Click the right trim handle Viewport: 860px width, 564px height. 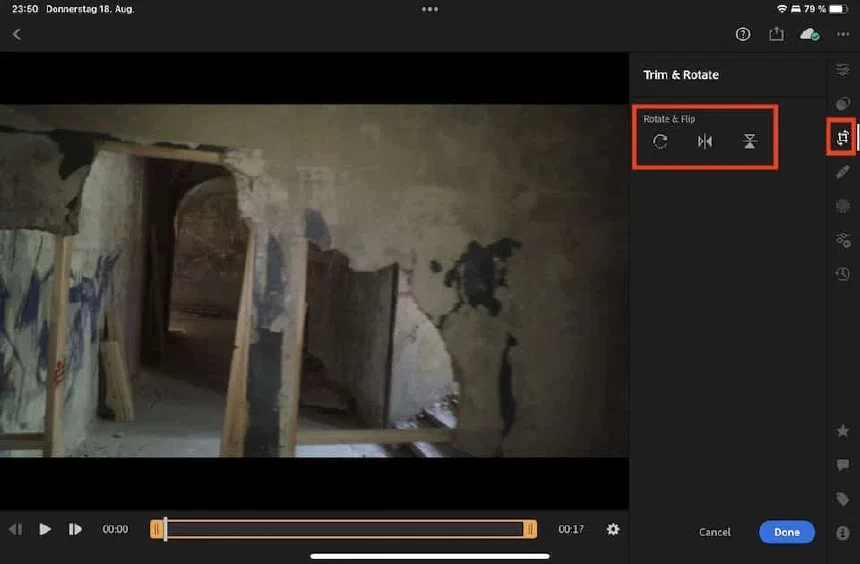click(x=530, y=529)
